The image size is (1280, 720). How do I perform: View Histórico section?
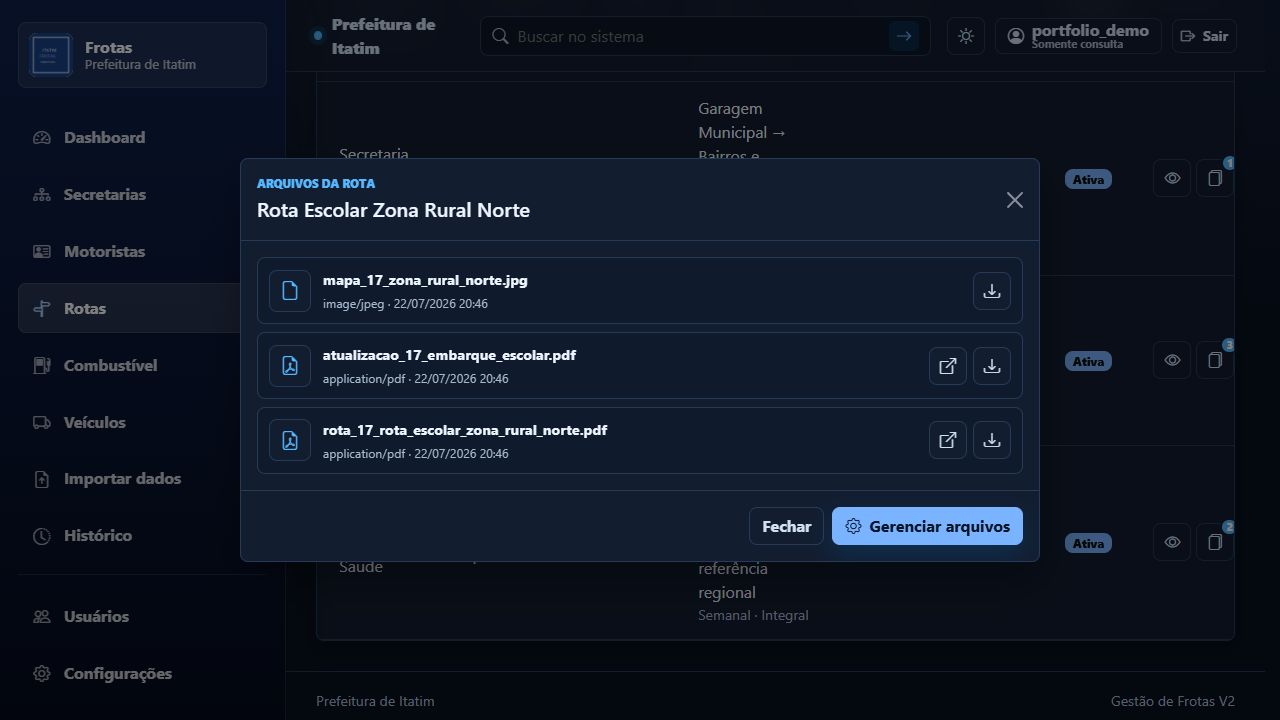pyautogui.click(x=142, y=536)
